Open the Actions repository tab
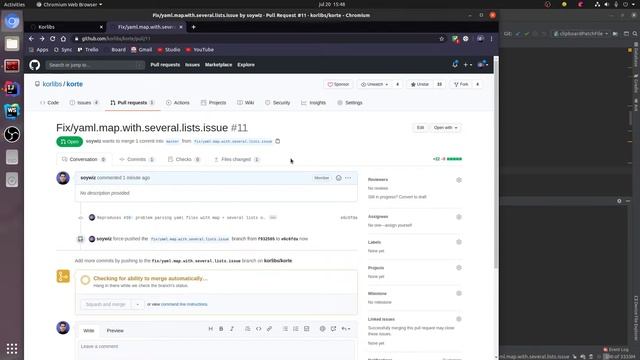This screenshot has height=360, width=640. [178, 103]
